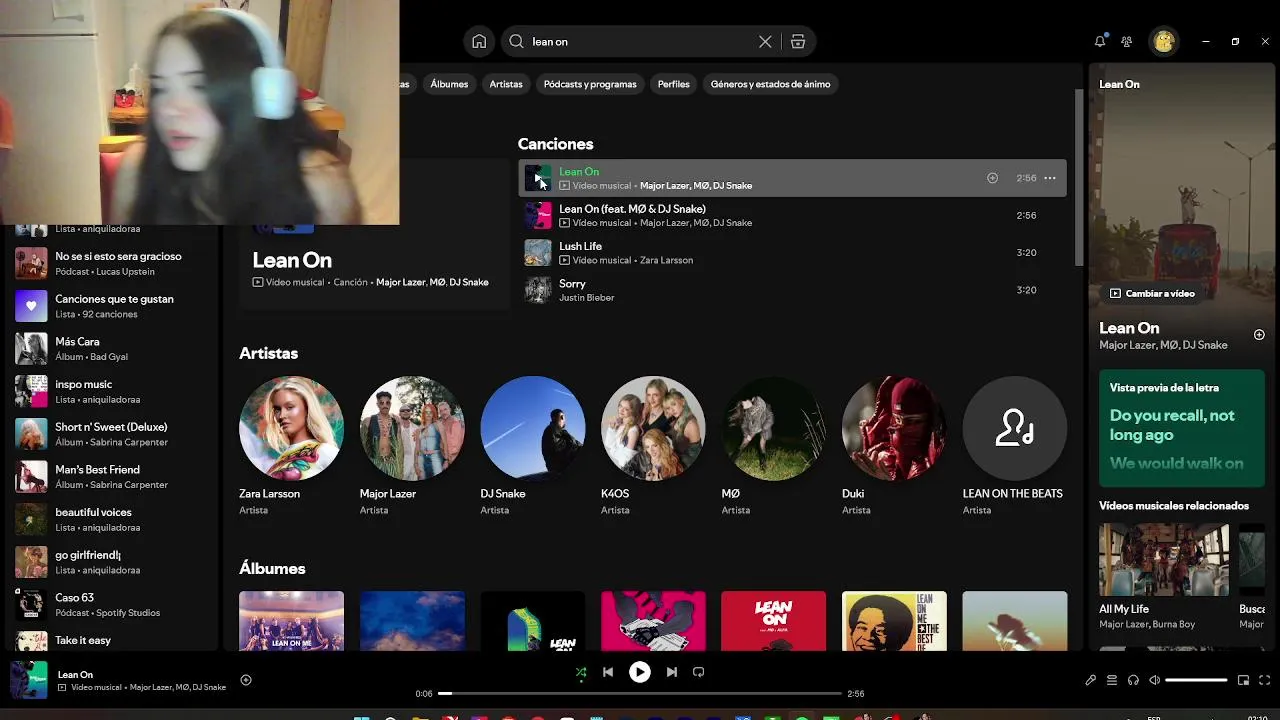
Task: Skip to previous track
Action: 608,672
